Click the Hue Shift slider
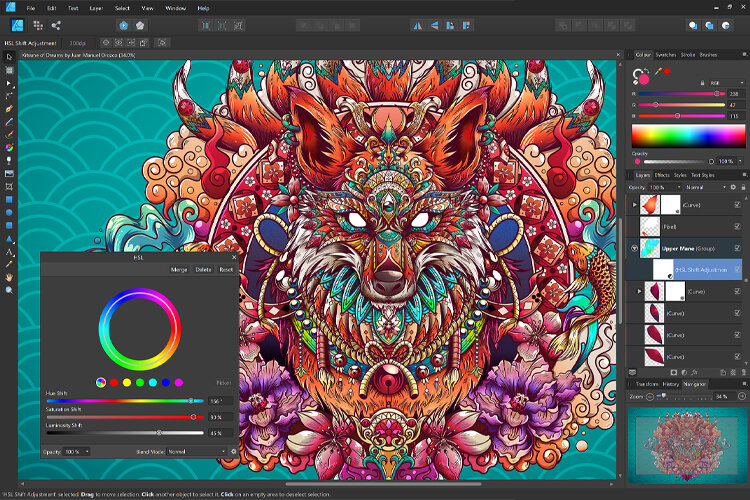 coord(125,401)
